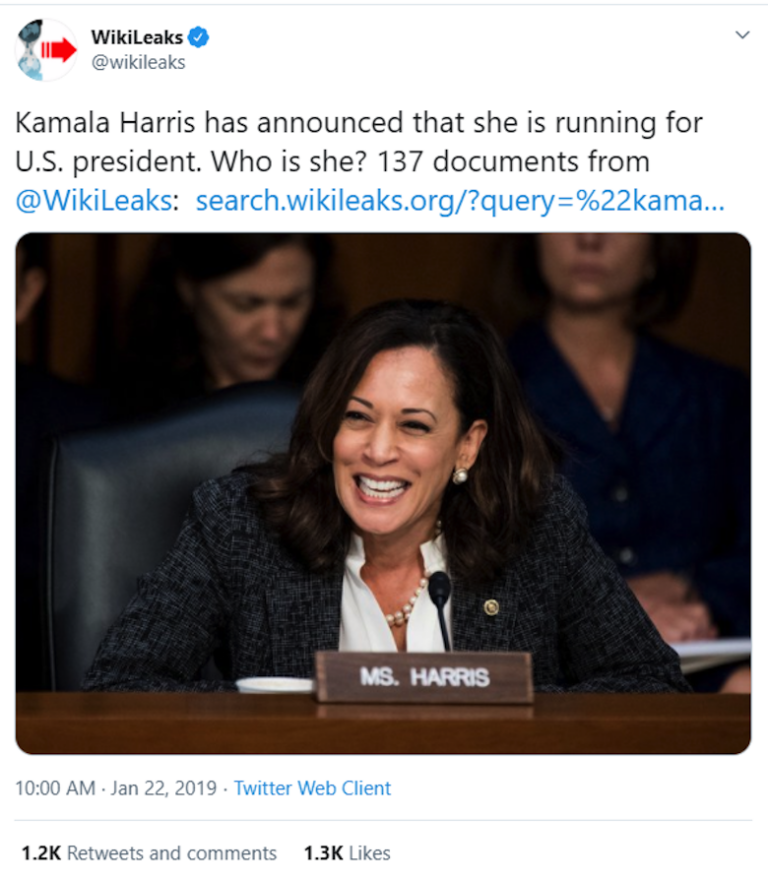Select the WikiLeaks display name
The width and height of the screenshot is (768, 882).
(138, 36)
